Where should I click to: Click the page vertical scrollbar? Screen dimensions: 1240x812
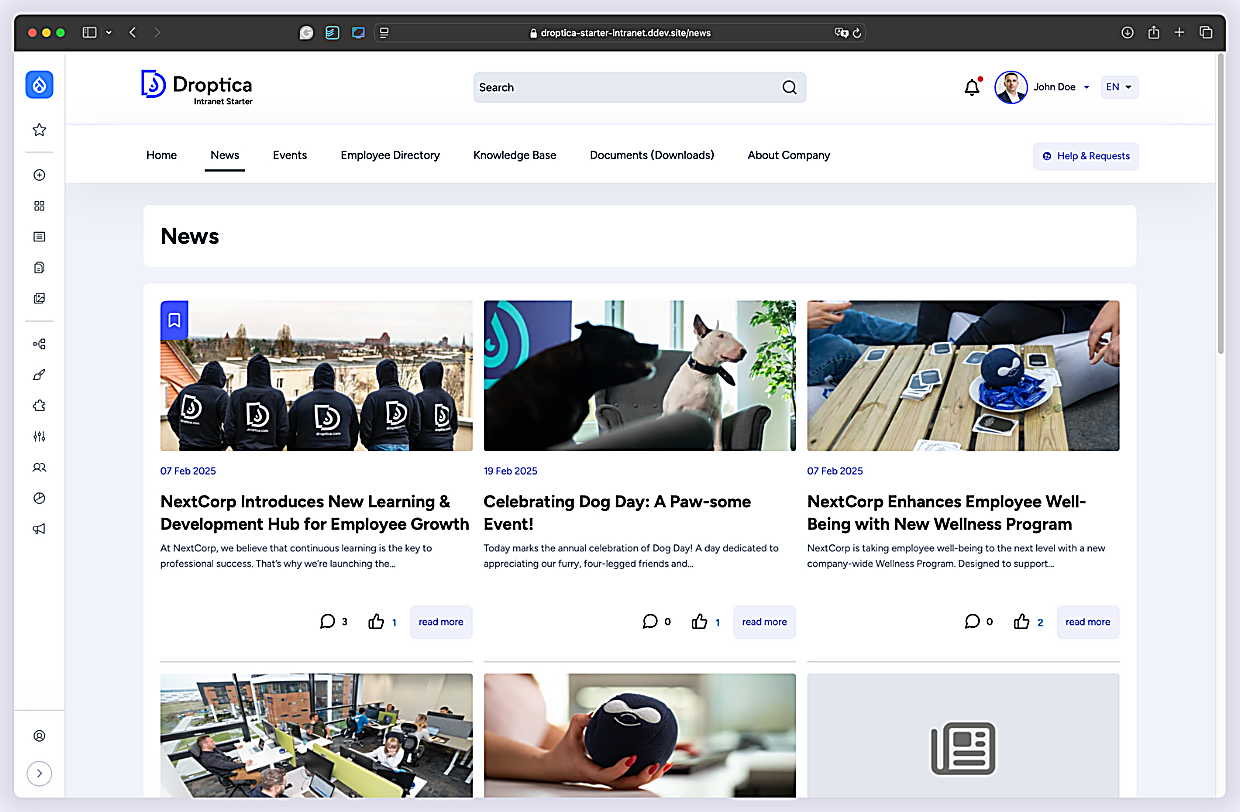click(x=1220, y=205)
